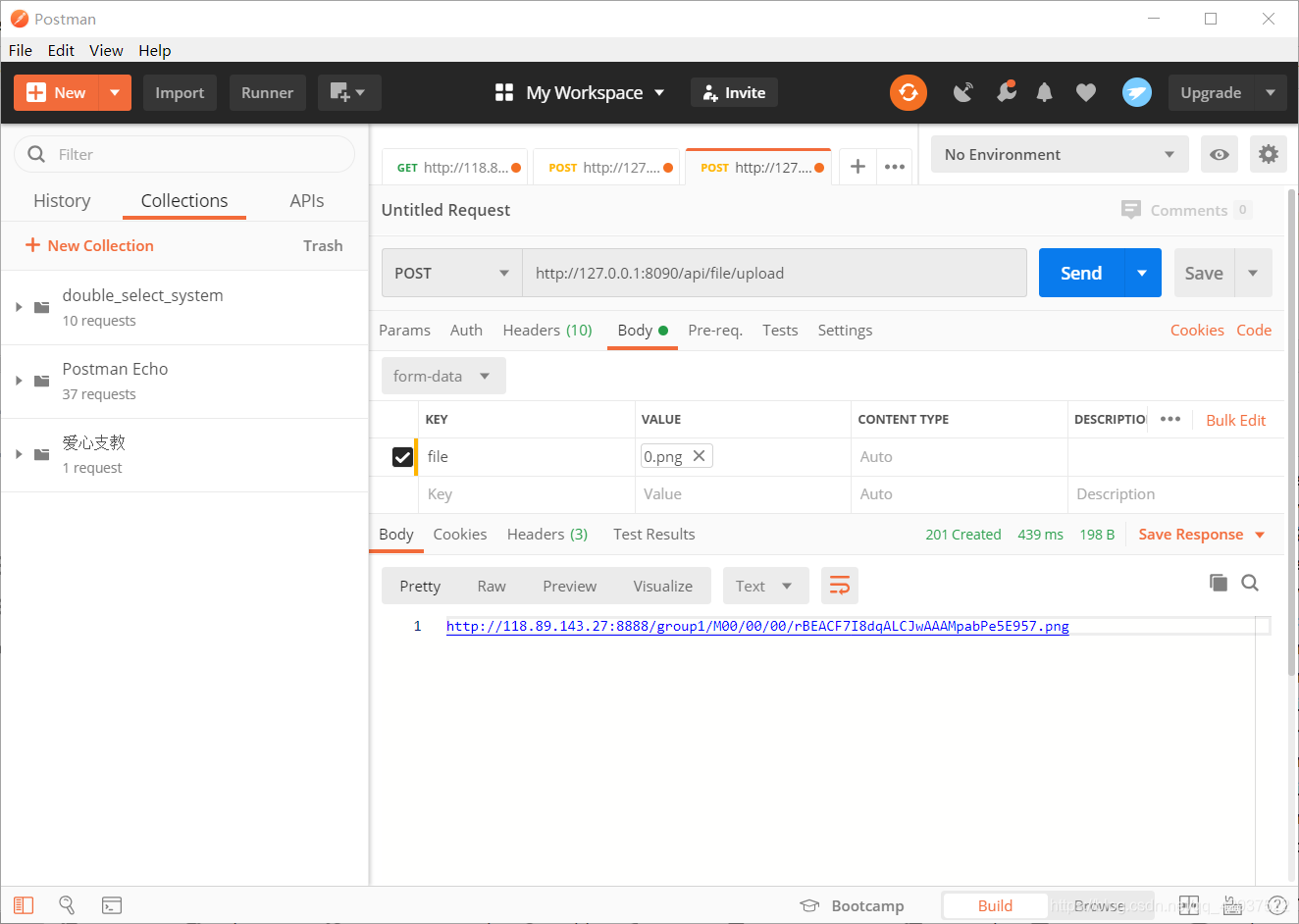
Task: Open column options ellipsis in form-data table
Action: (1170, 419)
